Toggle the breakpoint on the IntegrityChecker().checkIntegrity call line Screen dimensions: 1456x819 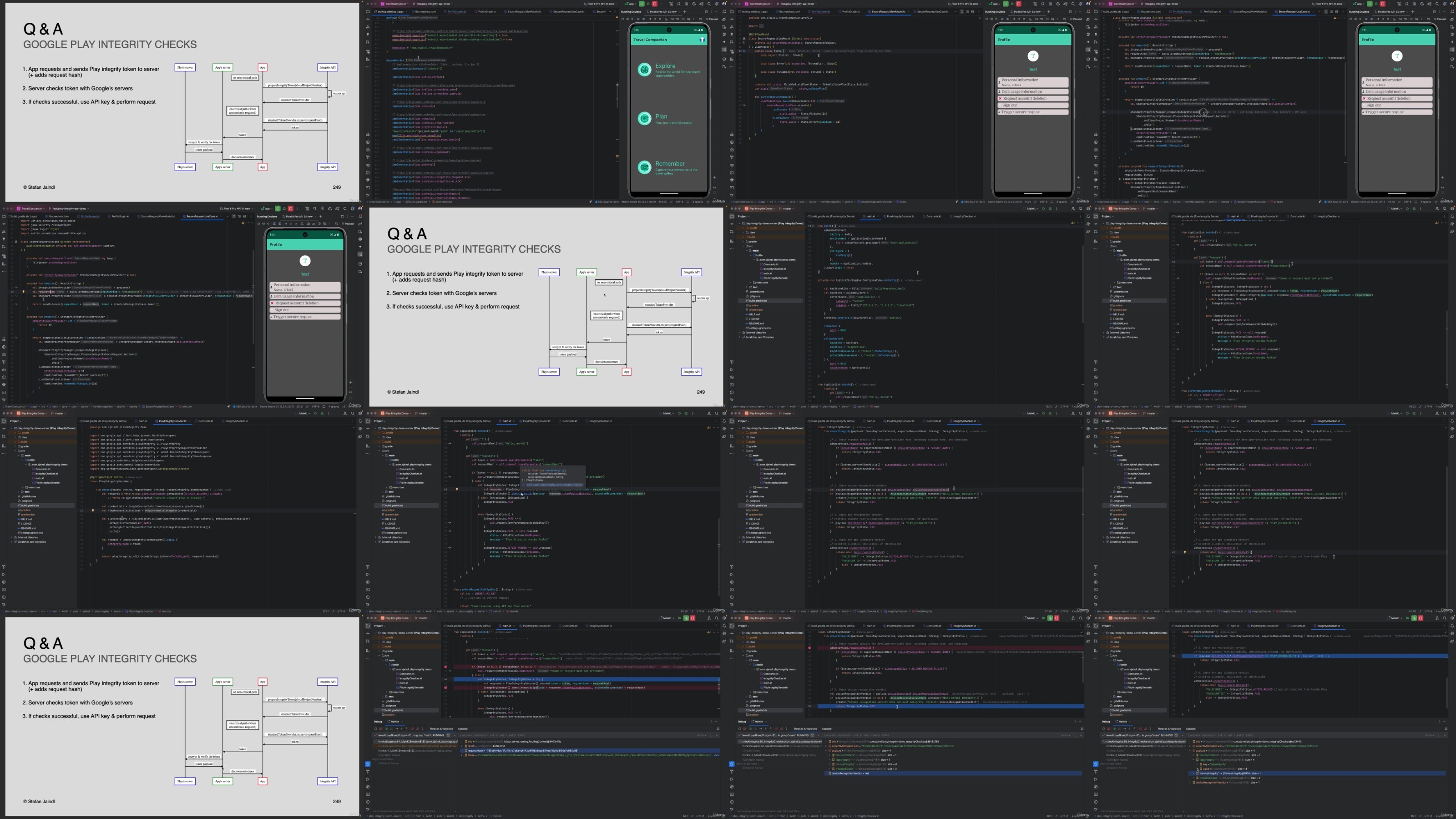(445, 688)
